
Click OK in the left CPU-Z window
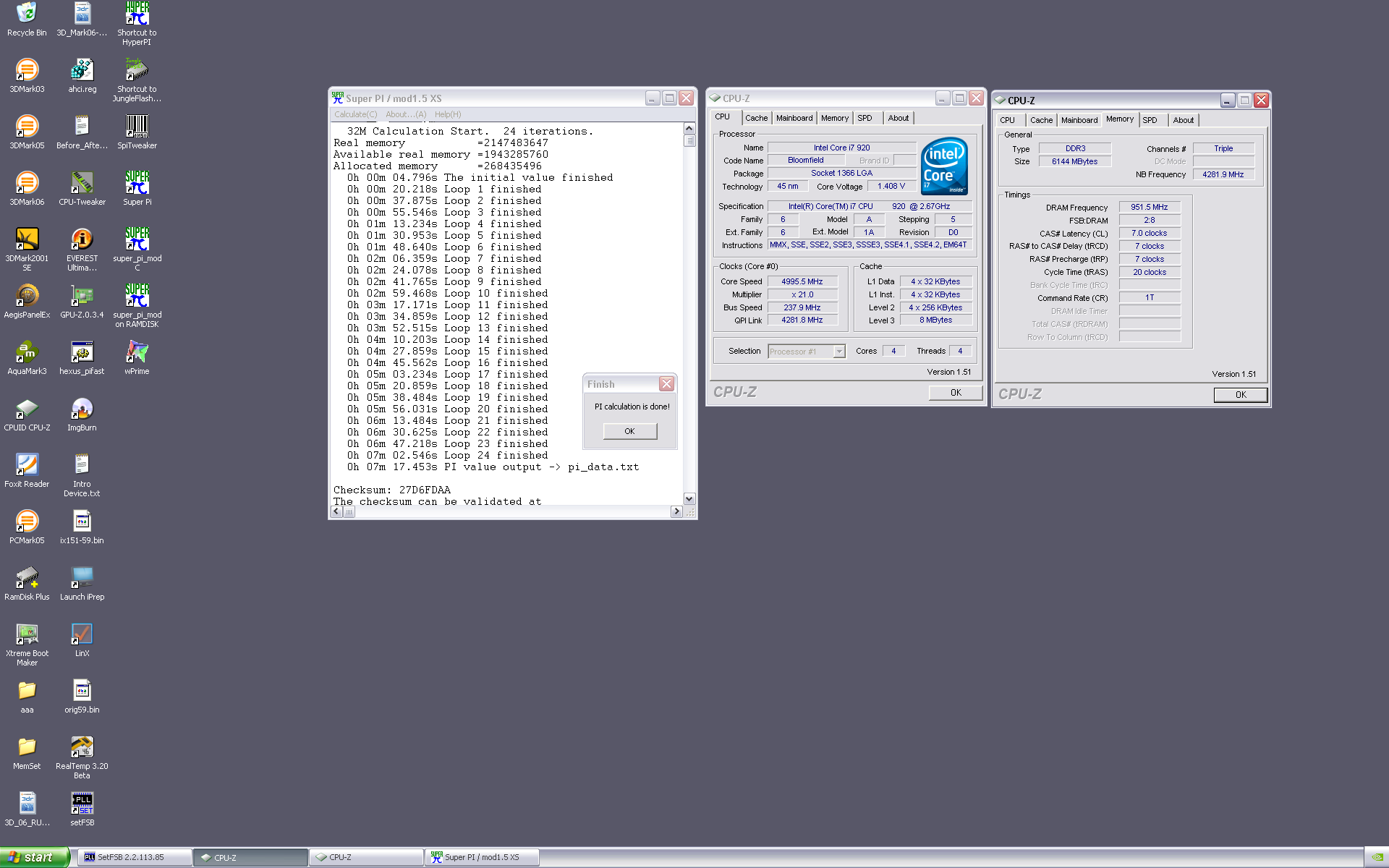click(956, 393)
